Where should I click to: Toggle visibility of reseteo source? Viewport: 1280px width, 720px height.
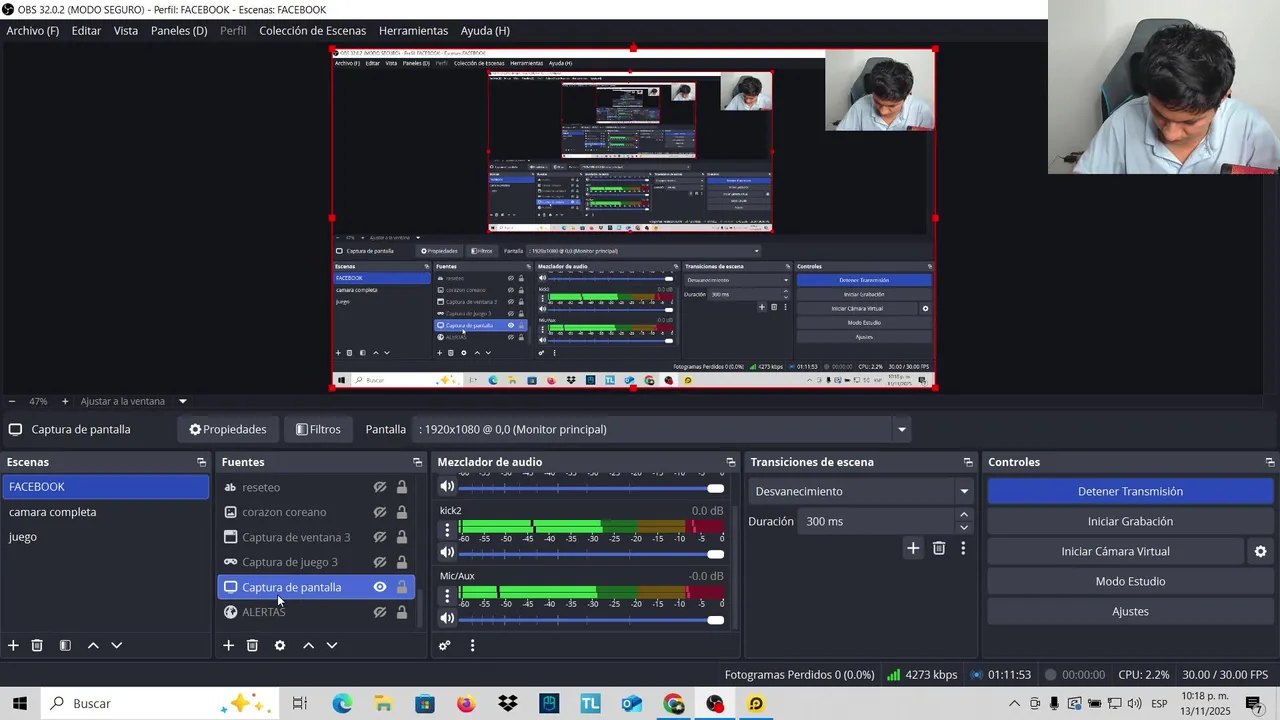380,487
